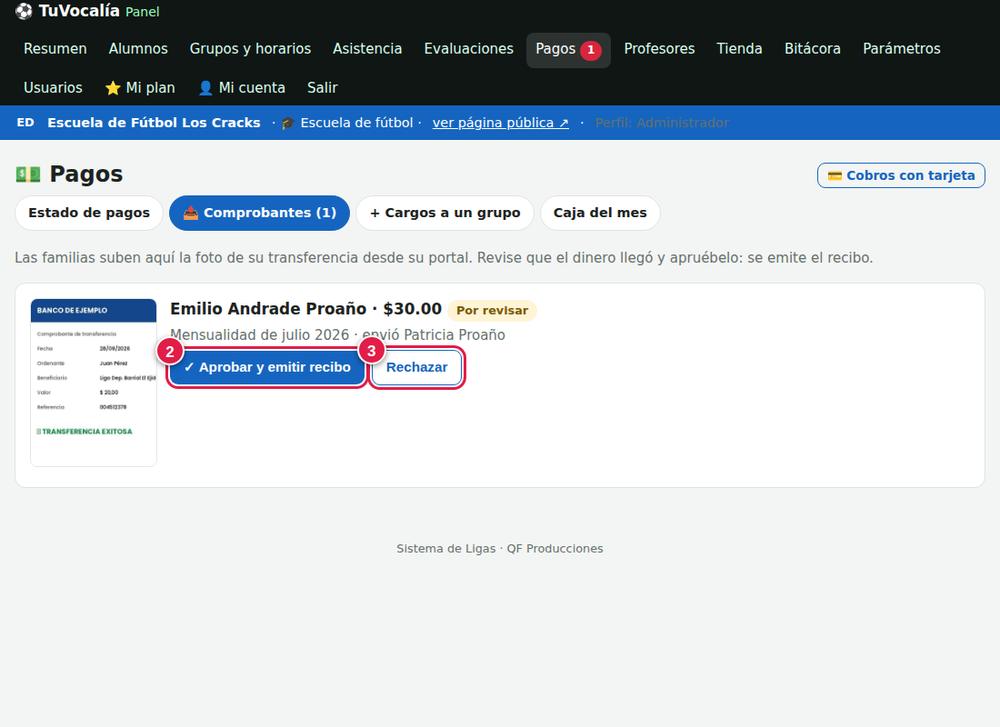
Task: Open Grupos y horarios
Action: click(250, 49)
